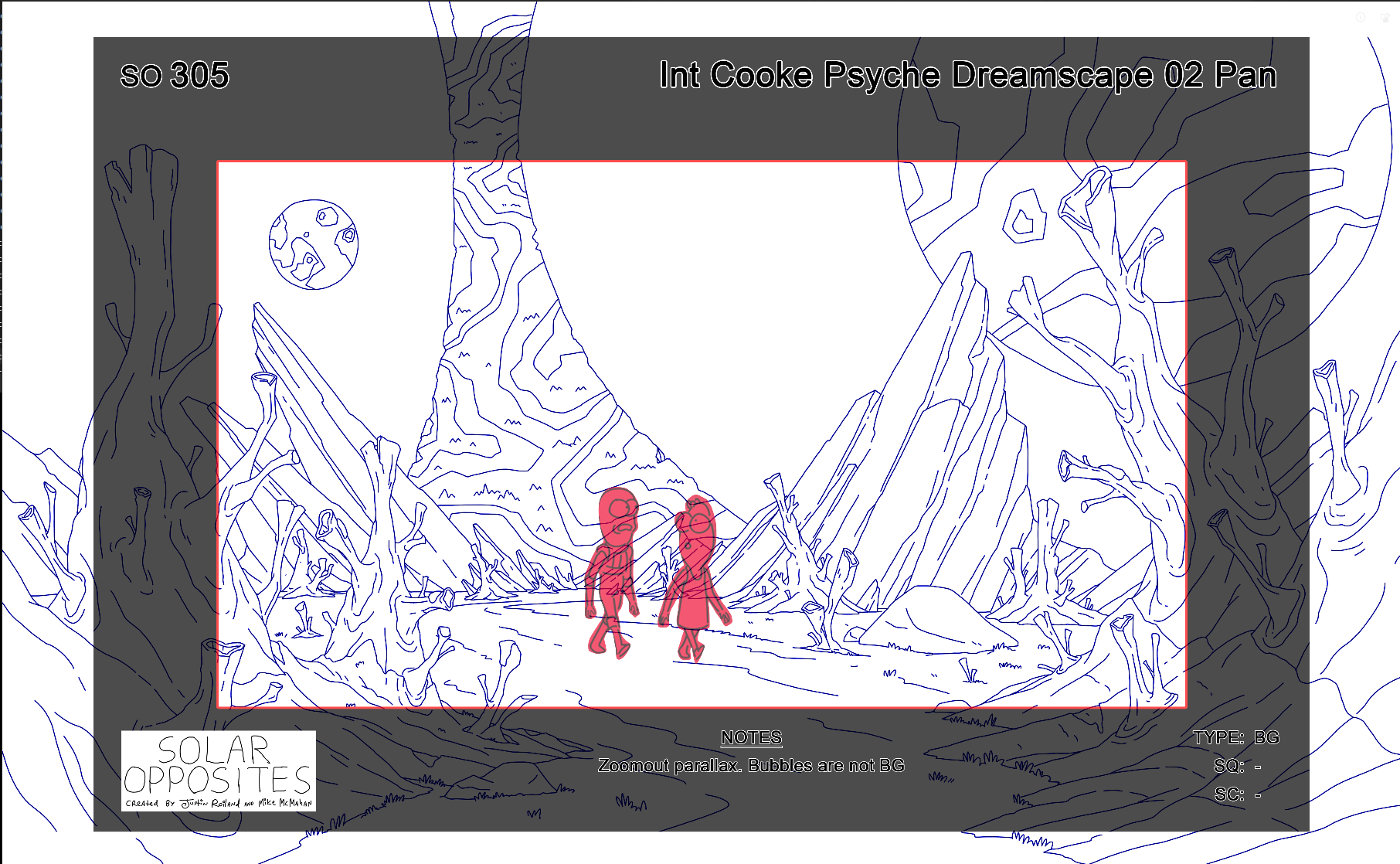Viewport: 1400px width, 864px height.
Task: Click the copy/export image icon
Action: pos(1385,17)
